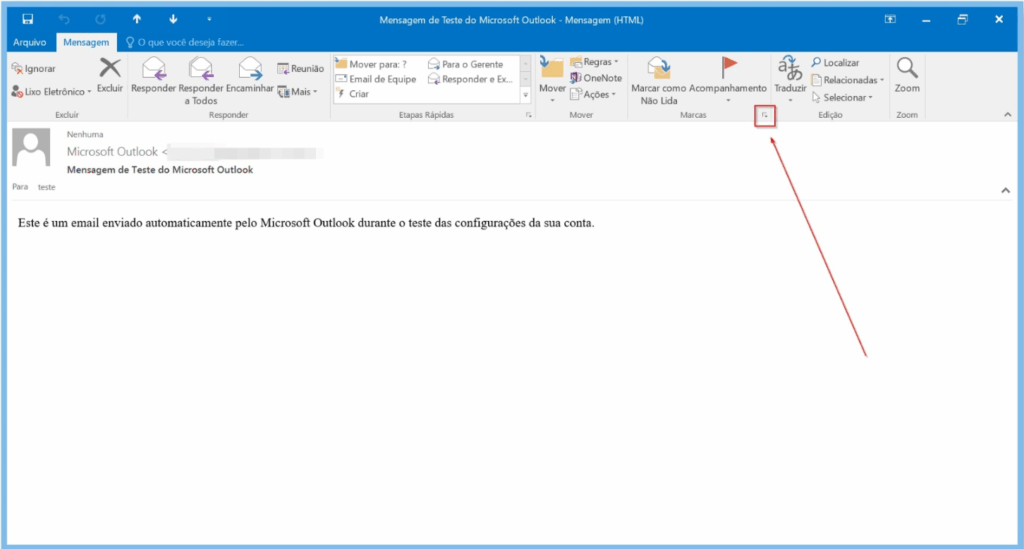Click the Excluir (delete) X icon

click(110, 69)
